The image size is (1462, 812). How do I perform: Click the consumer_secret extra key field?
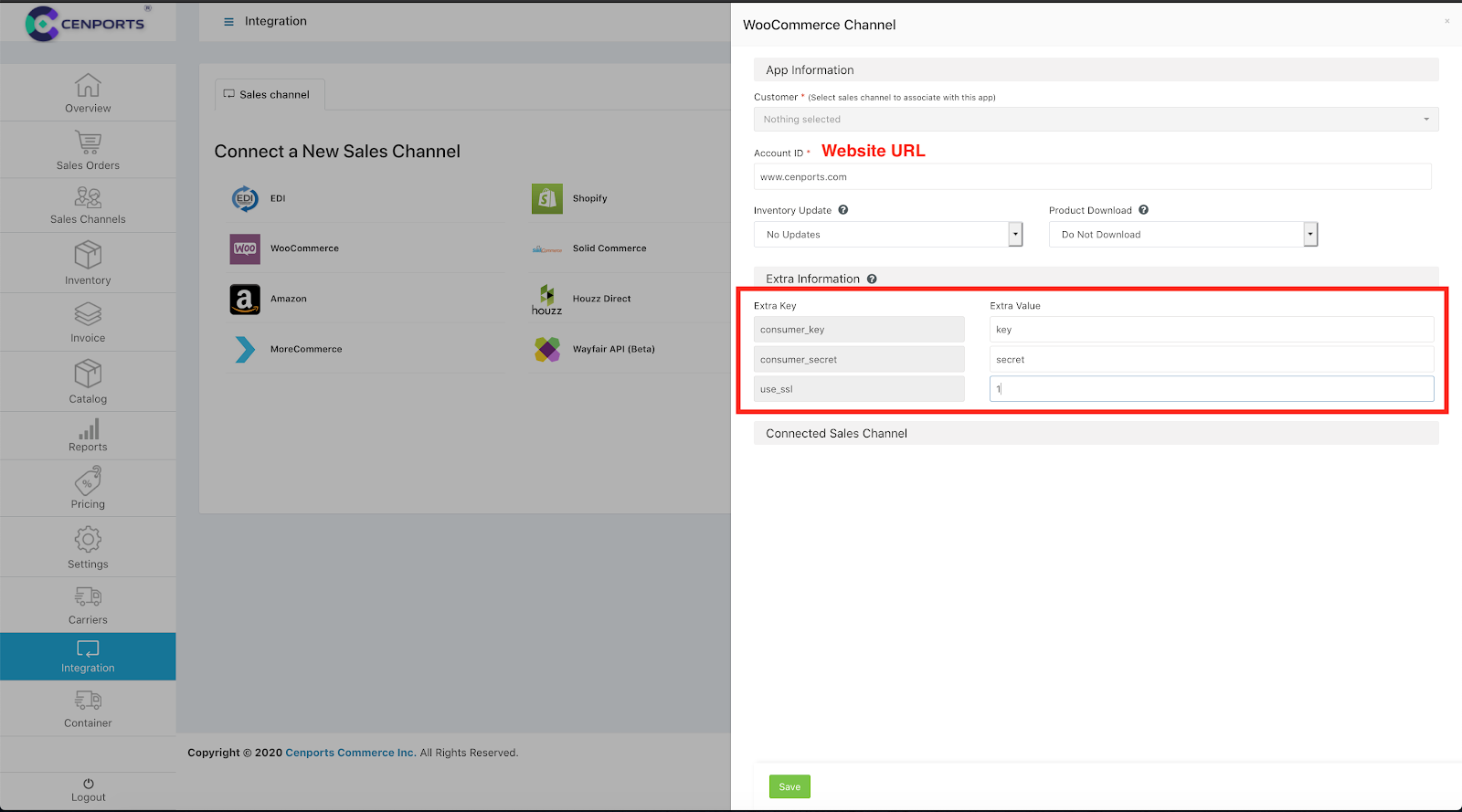(x=859, y=360)
